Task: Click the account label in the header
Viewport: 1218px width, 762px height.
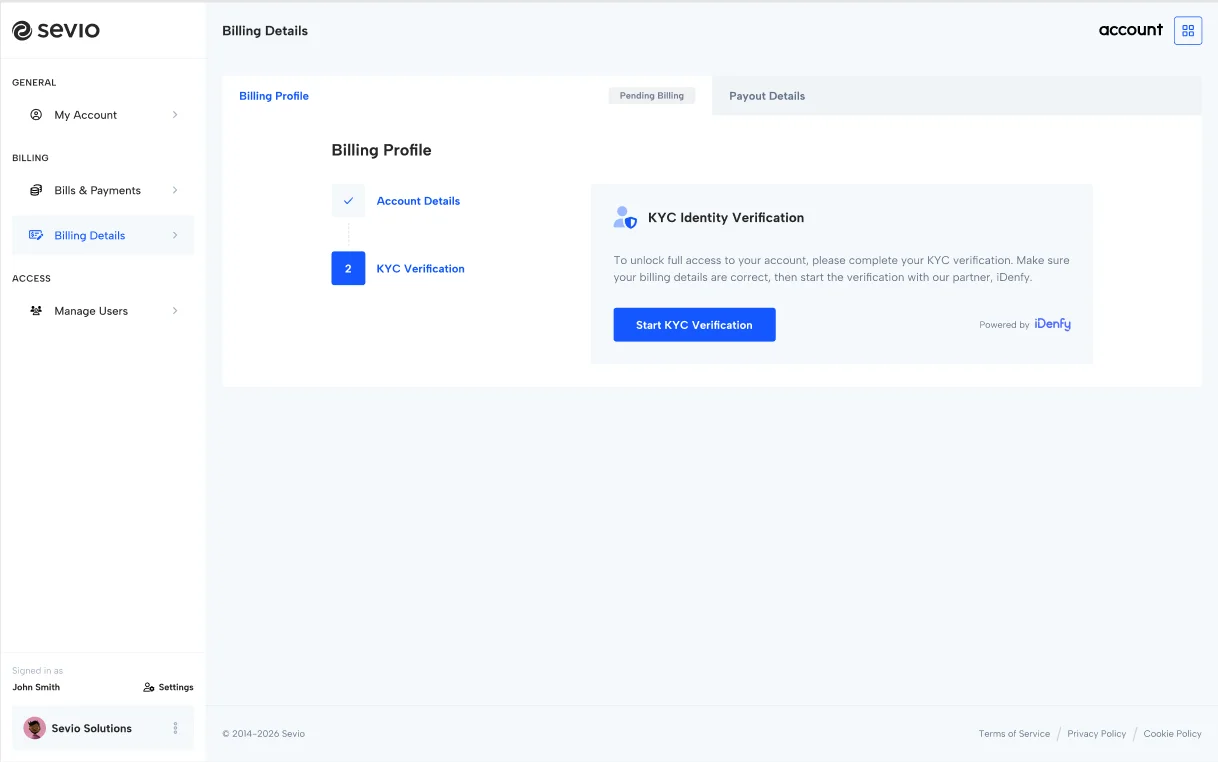Action: pos(1131,30)
